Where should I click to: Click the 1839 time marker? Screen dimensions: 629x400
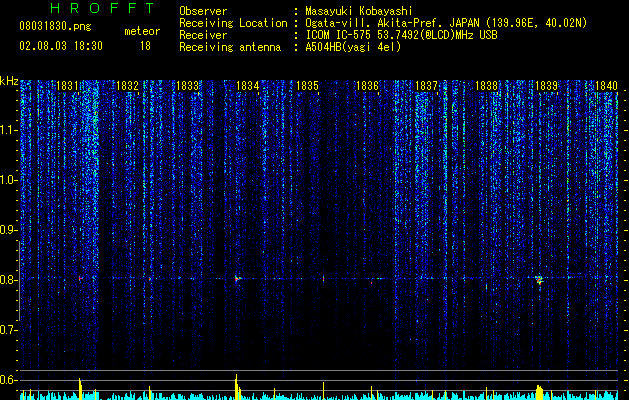click(546, 86)
